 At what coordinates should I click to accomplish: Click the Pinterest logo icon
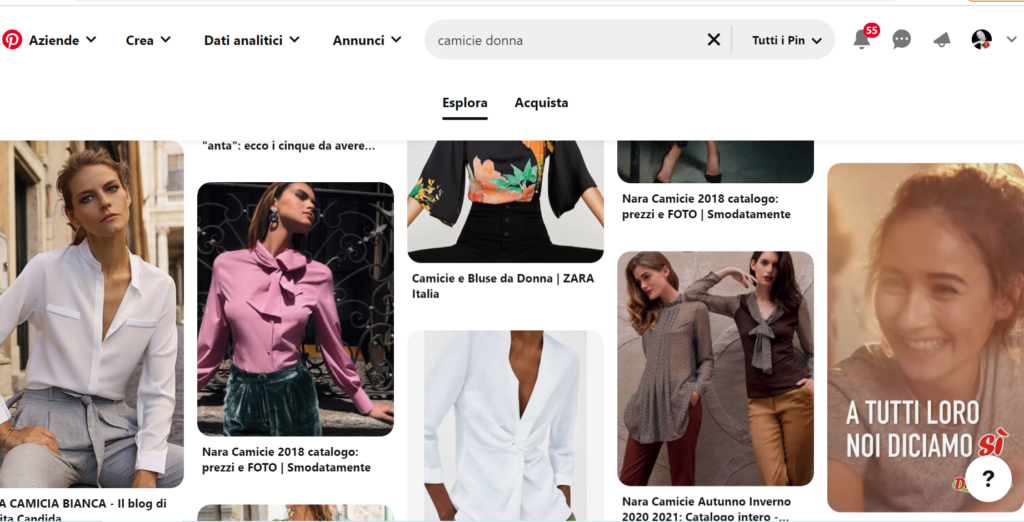pyautogui.click(x=12, y=40)
